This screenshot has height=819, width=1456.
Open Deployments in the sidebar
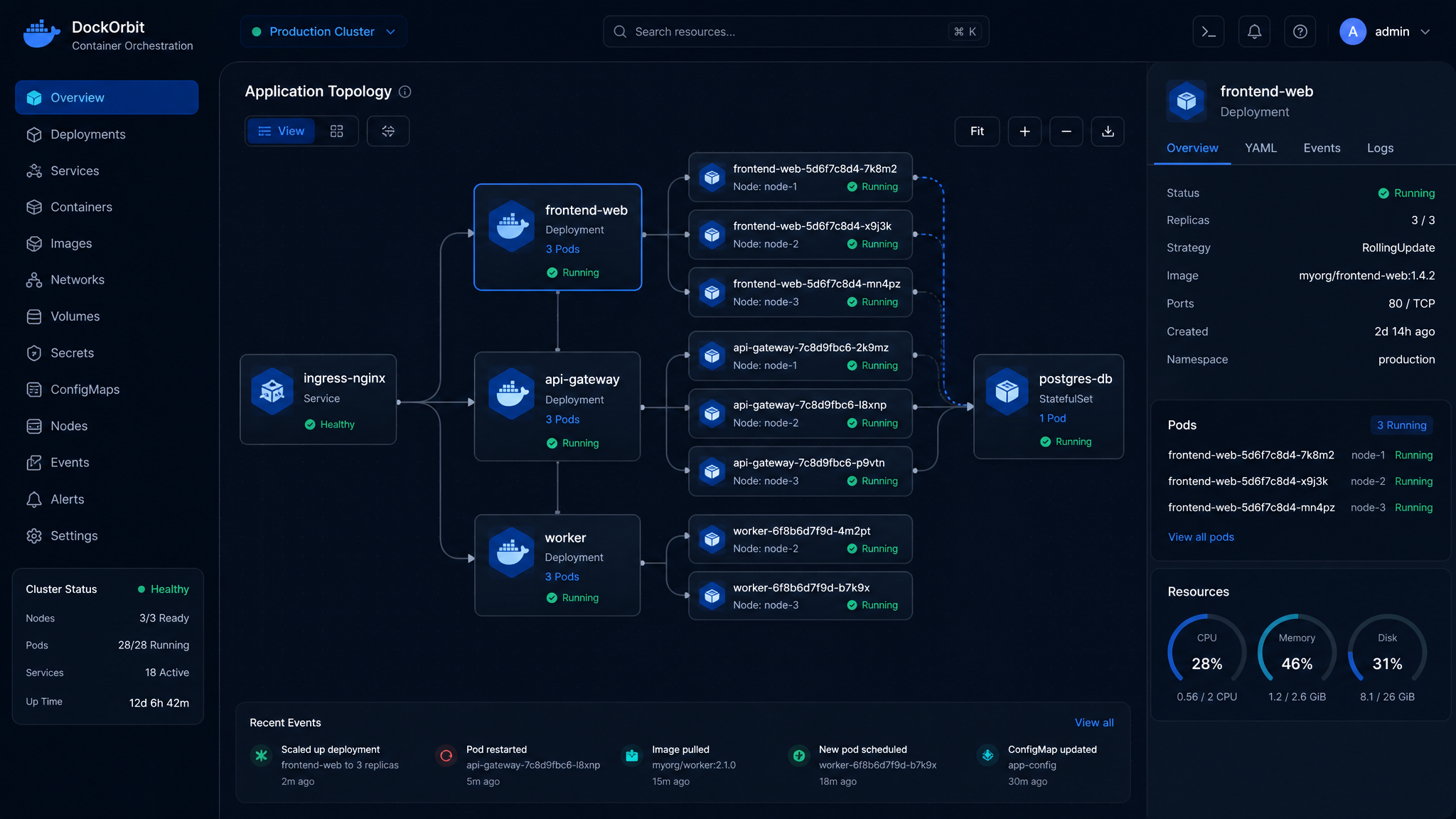coord(107,134)
